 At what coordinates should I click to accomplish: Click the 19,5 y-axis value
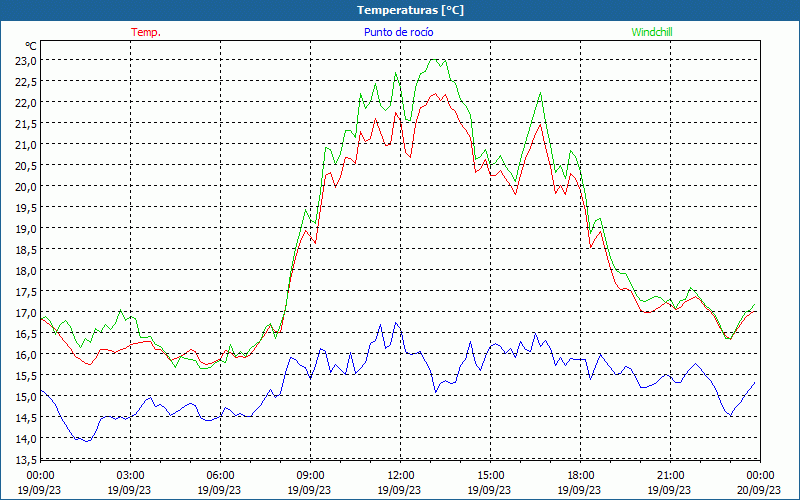26,207
